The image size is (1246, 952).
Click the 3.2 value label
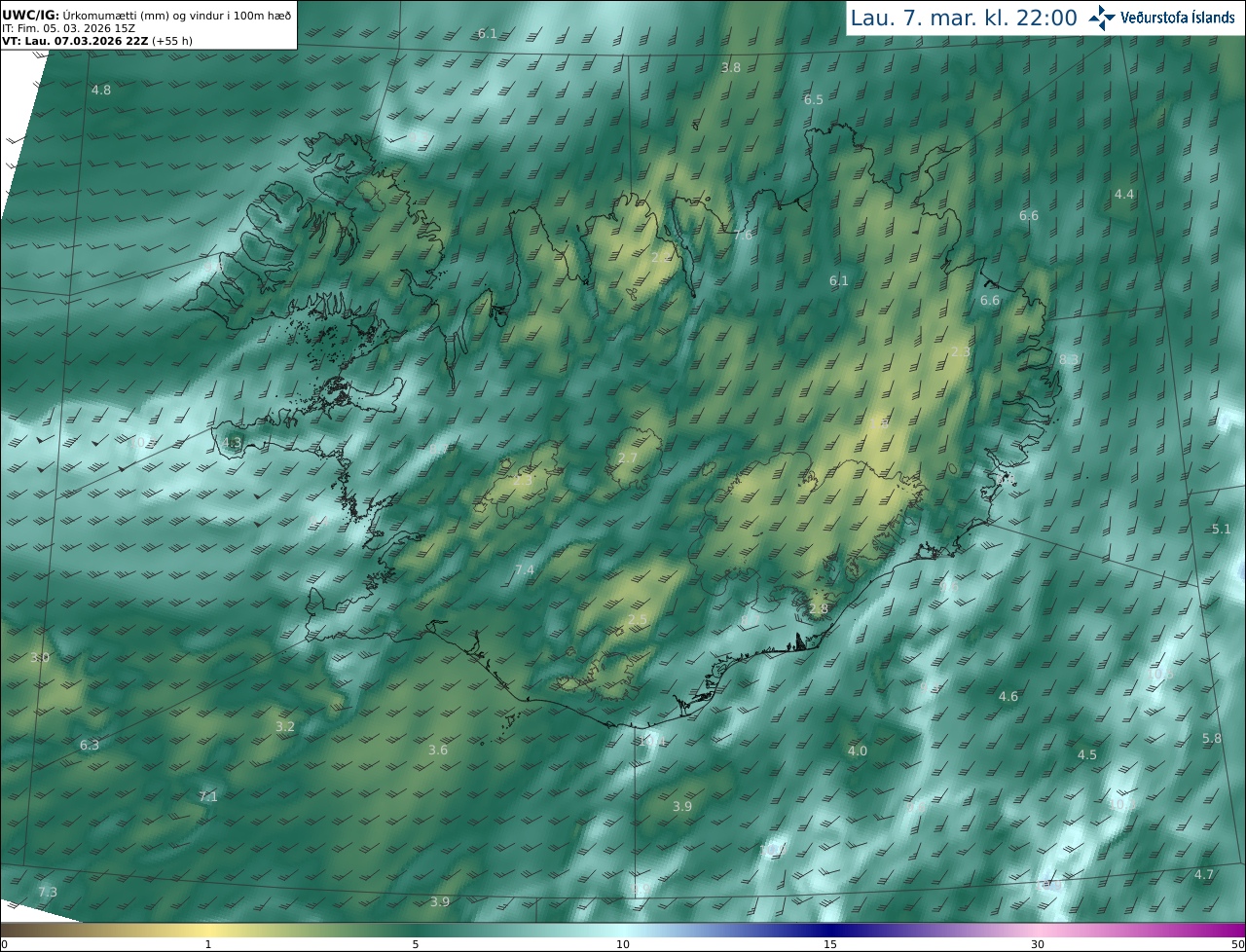pyautogui.click(x=285, y=726)
